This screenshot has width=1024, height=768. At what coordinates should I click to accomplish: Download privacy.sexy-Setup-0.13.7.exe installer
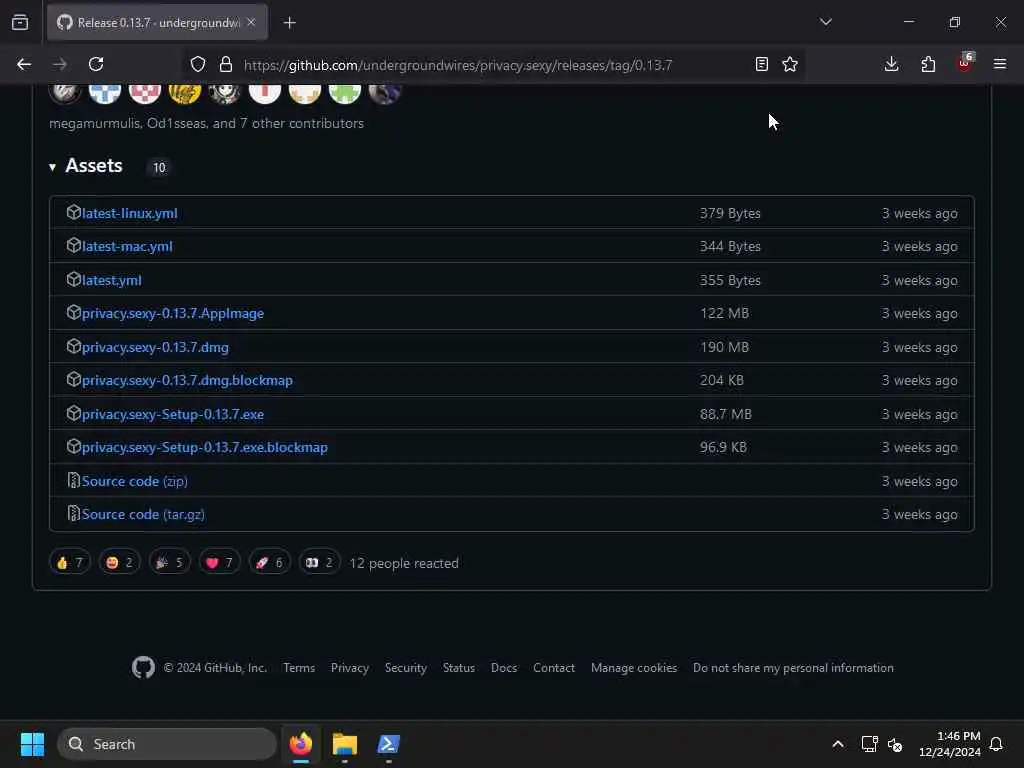[x=173, y=414]
